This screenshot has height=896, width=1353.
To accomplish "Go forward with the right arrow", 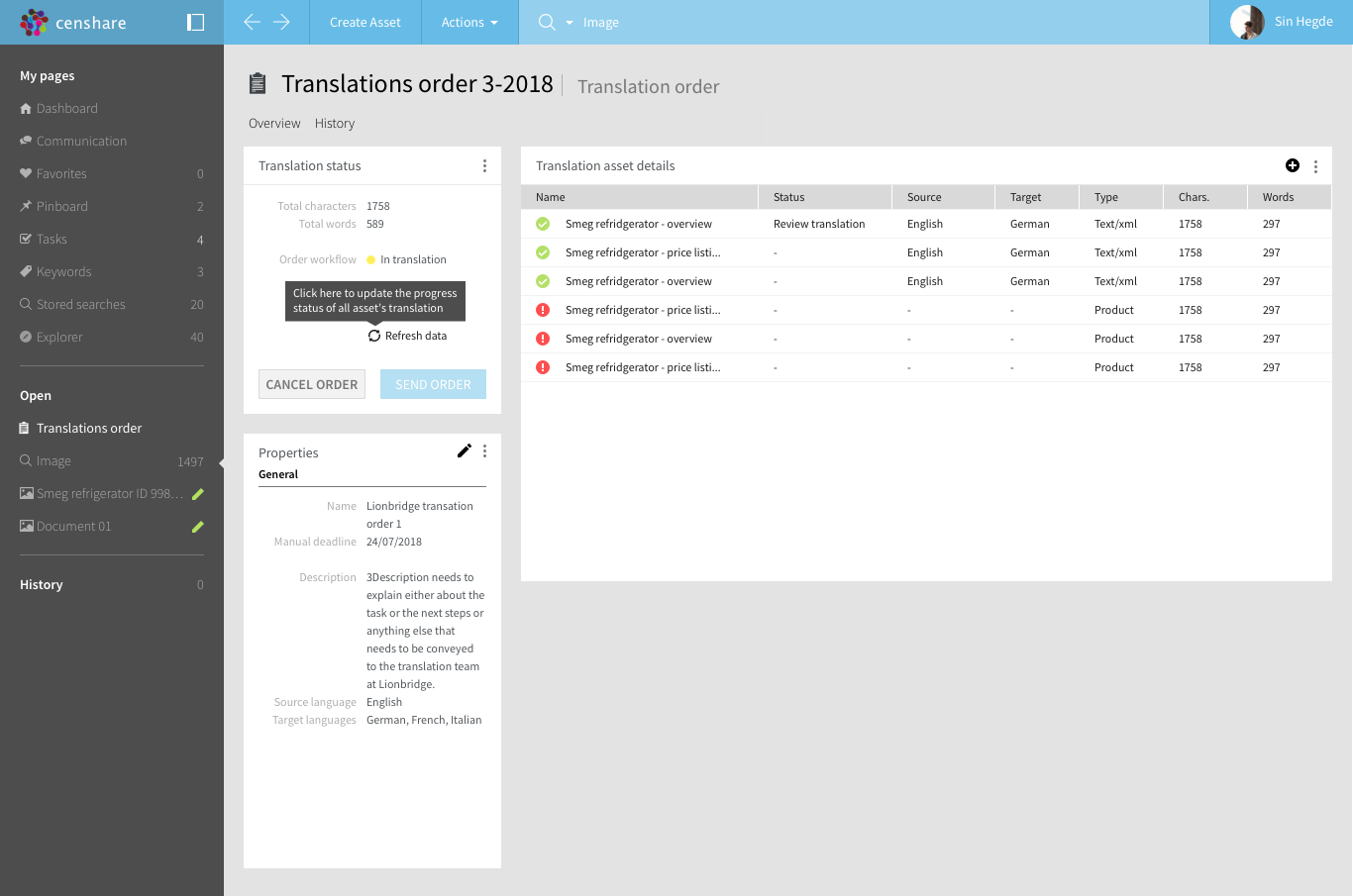I will pos(281,22).
